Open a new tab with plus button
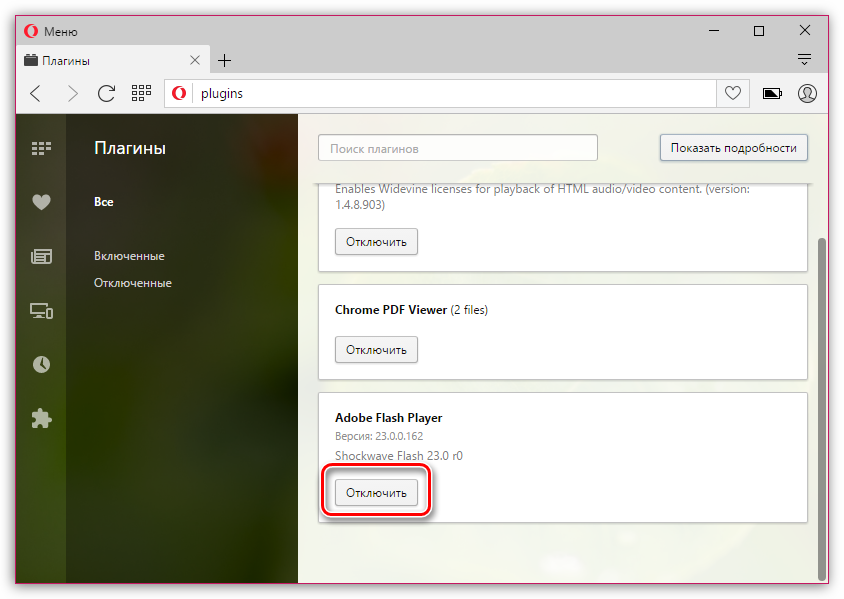 [x=225, y=60]
